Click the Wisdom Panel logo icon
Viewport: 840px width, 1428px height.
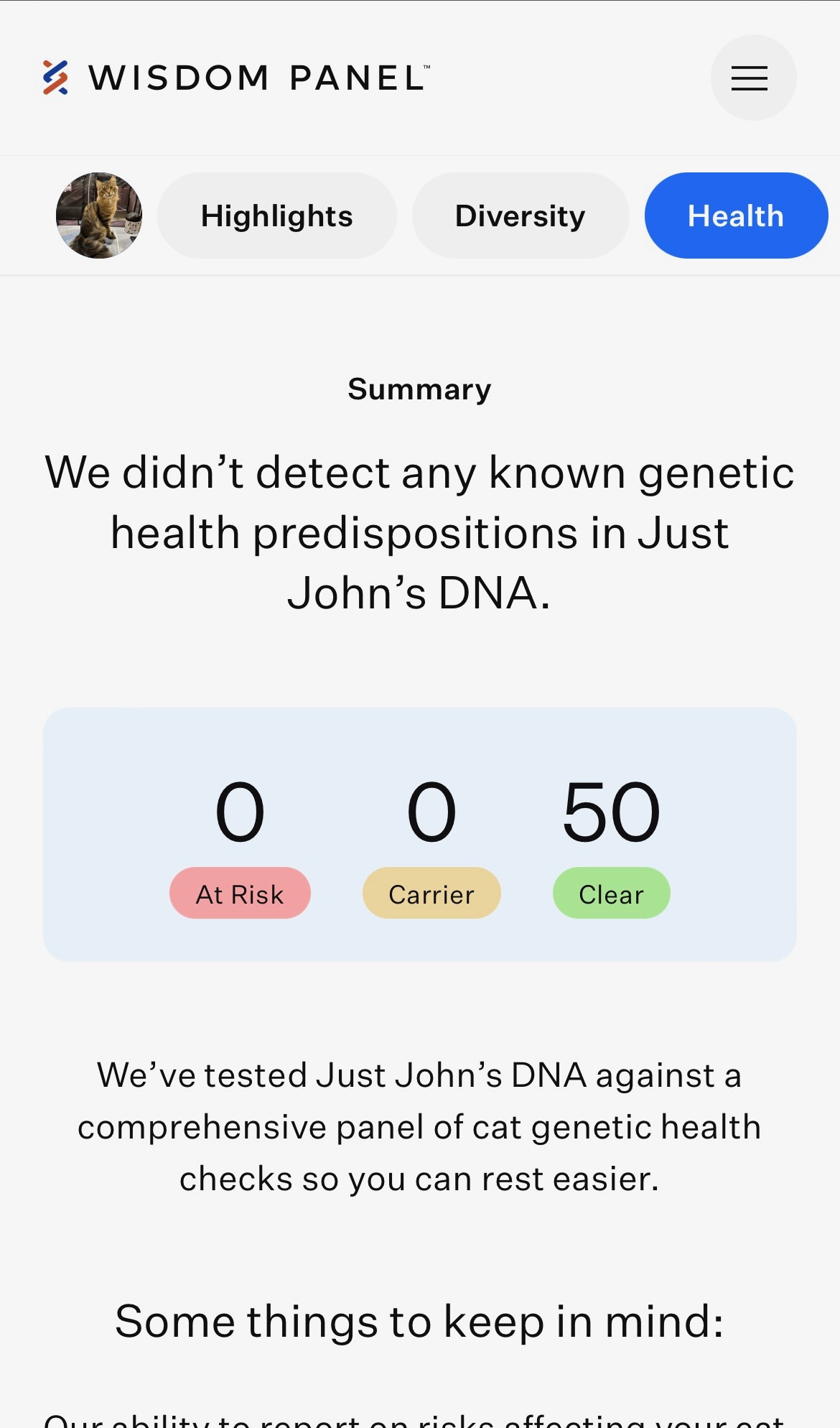[55, 78]
